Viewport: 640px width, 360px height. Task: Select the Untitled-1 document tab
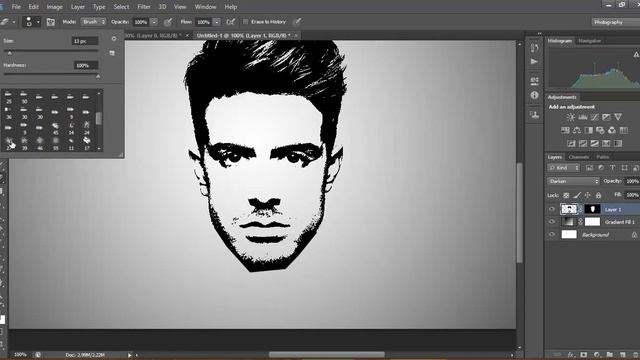(244, 36)
